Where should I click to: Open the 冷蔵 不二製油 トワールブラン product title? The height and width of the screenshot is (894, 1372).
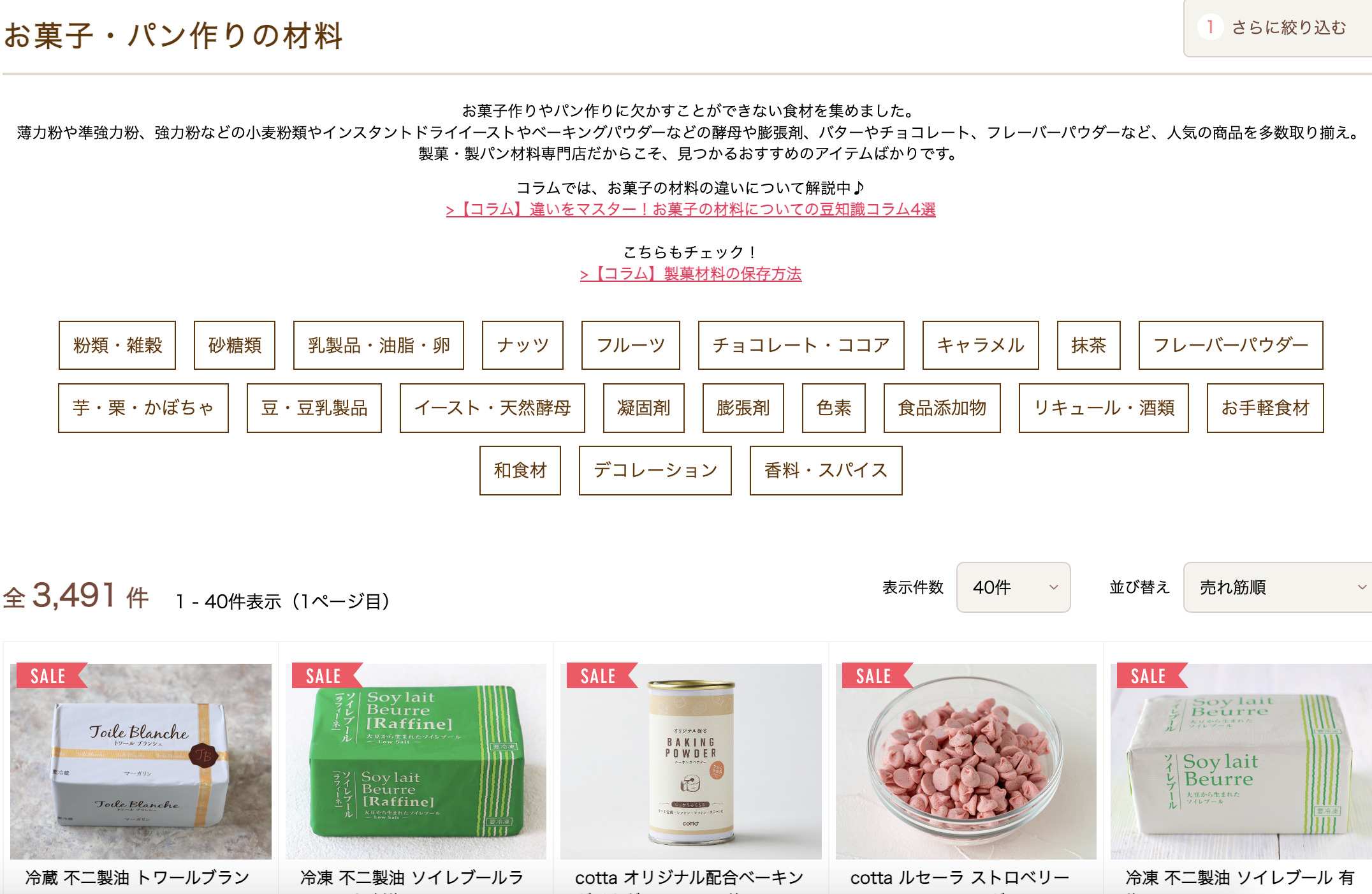tap(138, 877)
